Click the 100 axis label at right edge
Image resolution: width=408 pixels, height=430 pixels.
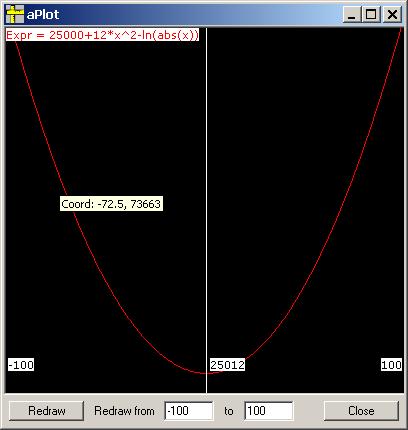pyautogui.click(x=391, y=365)
